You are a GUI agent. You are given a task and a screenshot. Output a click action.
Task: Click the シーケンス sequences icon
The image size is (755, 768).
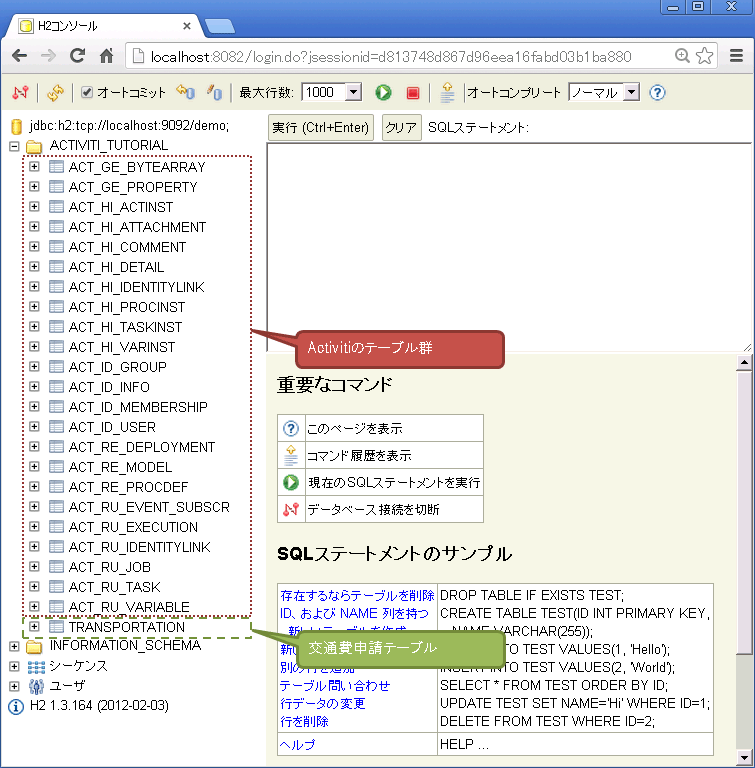pyautogui.click(x=36, y=667)
